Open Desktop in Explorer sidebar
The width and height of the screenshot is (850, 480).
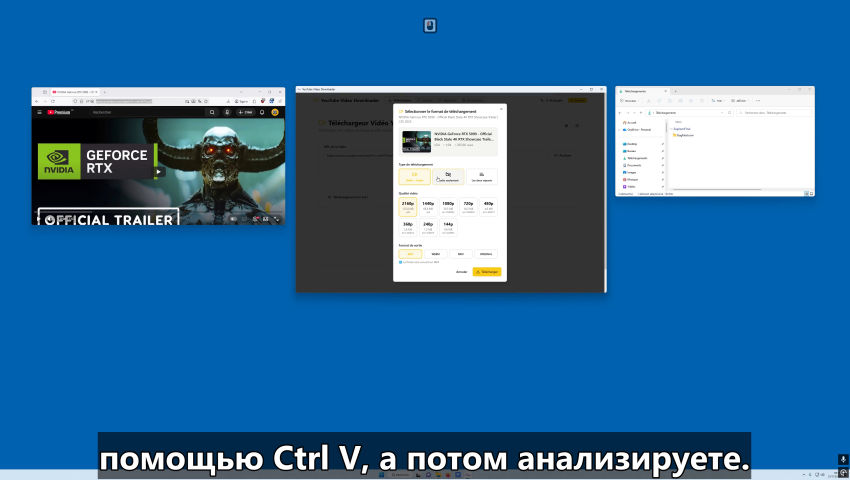click(630, 144)
